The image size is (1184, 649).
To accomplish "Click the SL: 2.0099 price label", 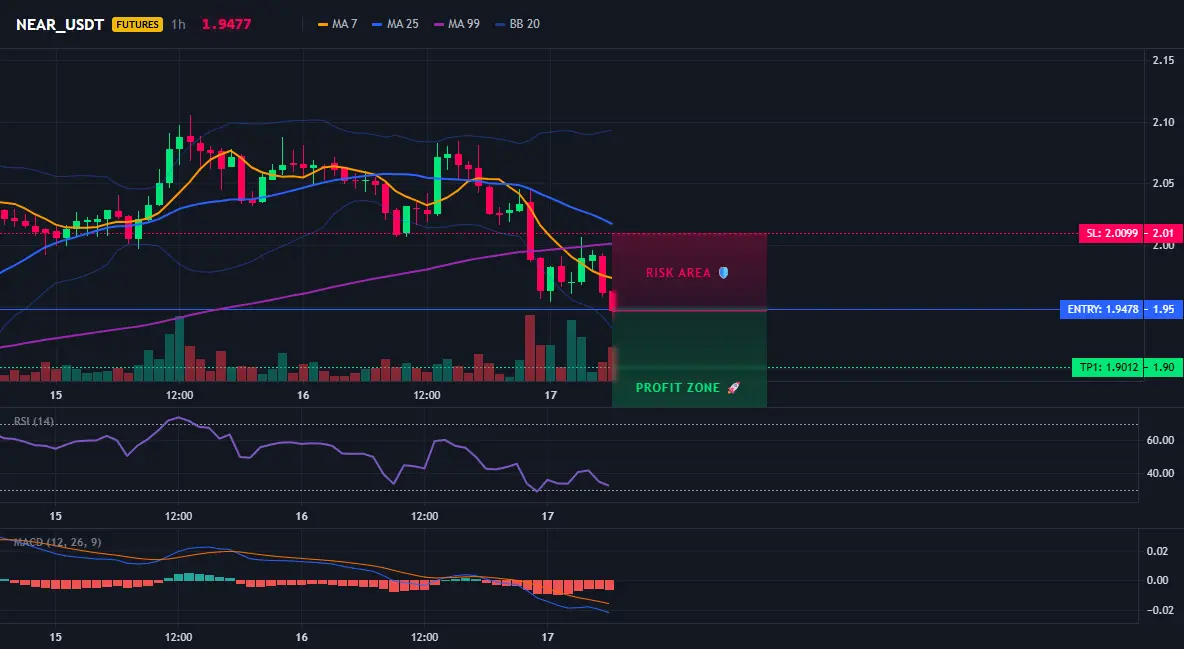I will 1112,233.
